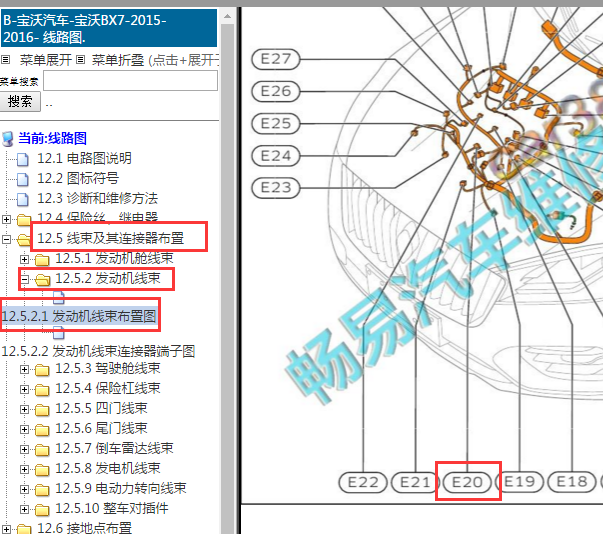
Task: Click document icon of 12.3 诊断和维修方法
Action: coord(23,199)
